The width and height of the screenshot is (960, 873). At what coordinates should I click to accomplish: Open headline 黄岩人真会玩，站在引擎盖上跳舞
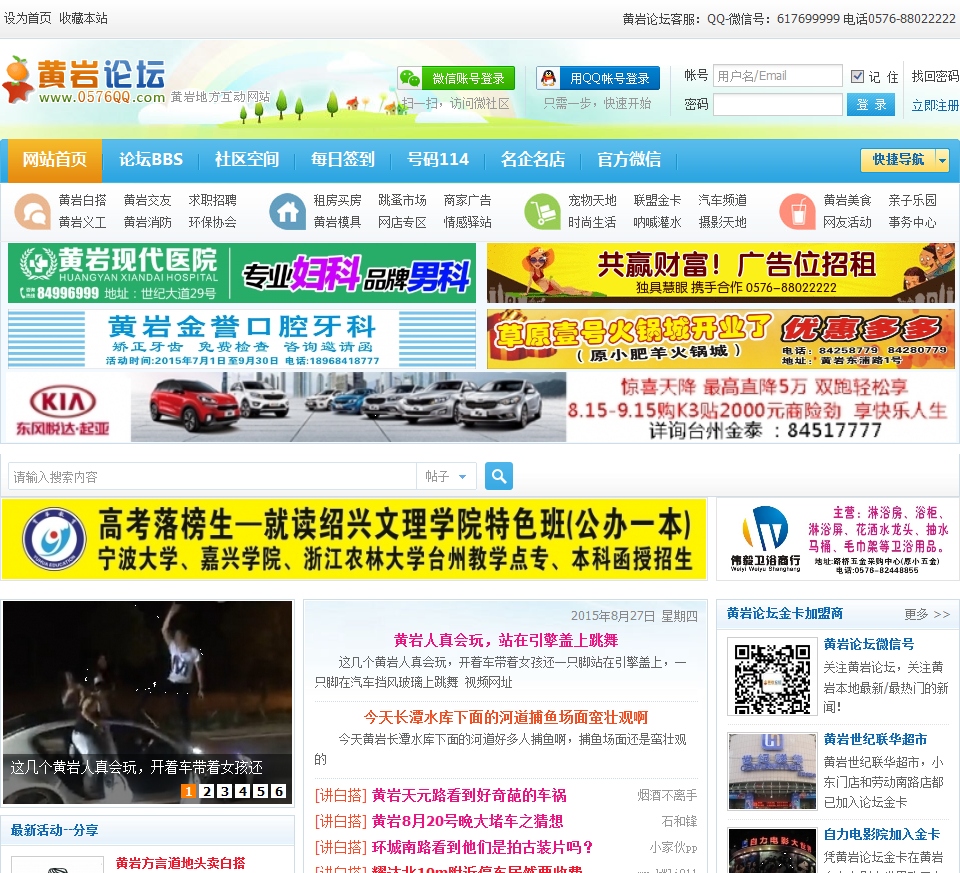pyautogui.click(x=506, y=640)
